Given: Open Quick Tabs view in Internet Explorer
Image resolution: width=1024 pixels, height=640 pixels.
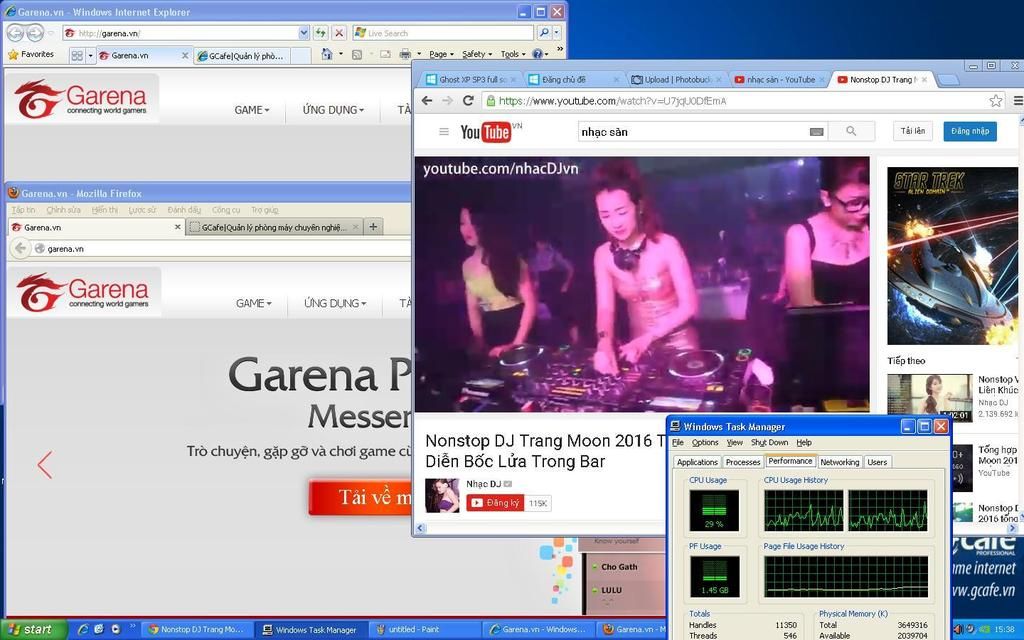Looking at the screenshot, I should (x=77, y=56).
